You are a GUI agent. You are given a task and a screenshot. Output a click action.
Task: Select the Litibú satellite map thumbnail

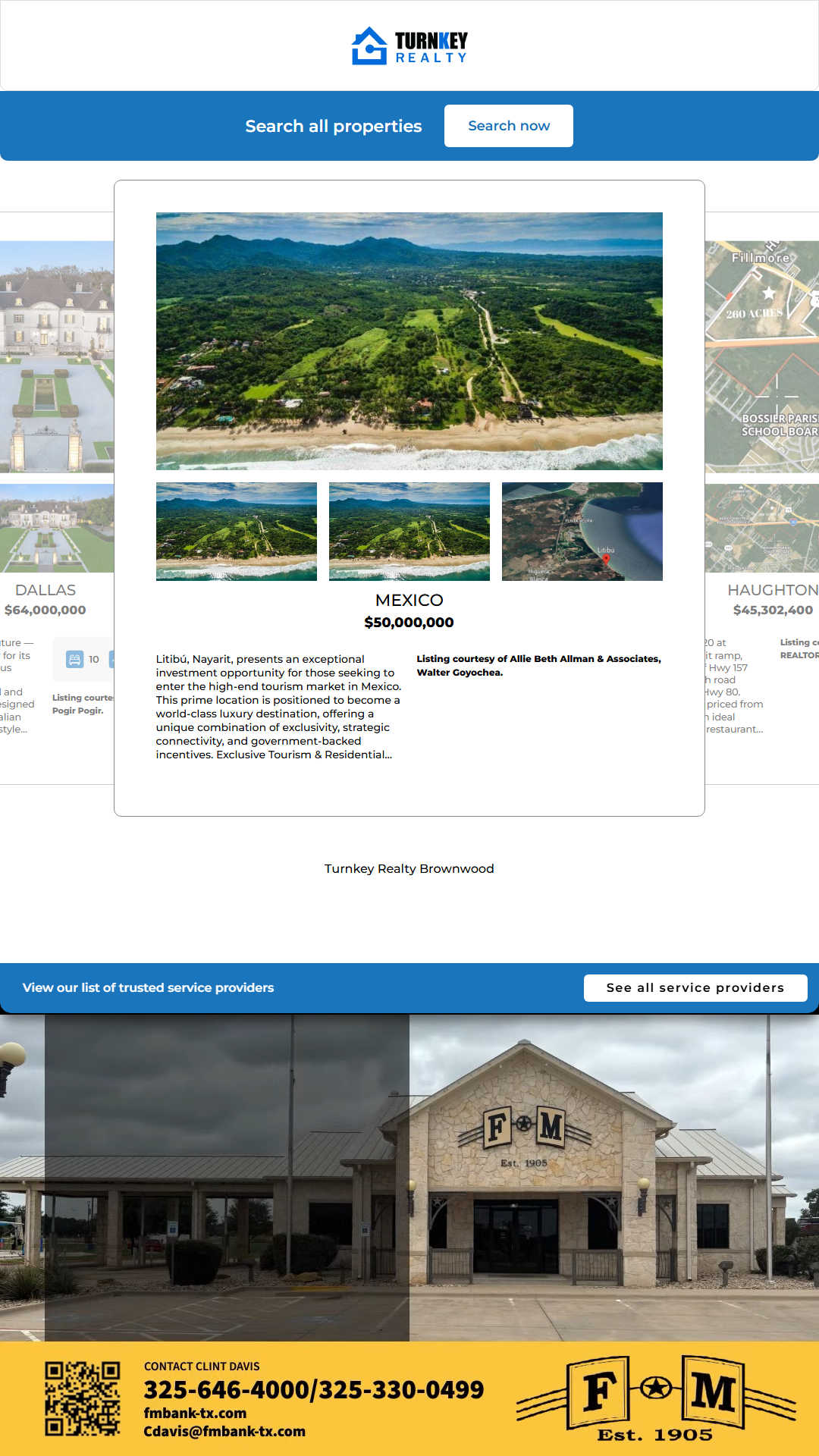pyautogui.click(x=582, y=532)
